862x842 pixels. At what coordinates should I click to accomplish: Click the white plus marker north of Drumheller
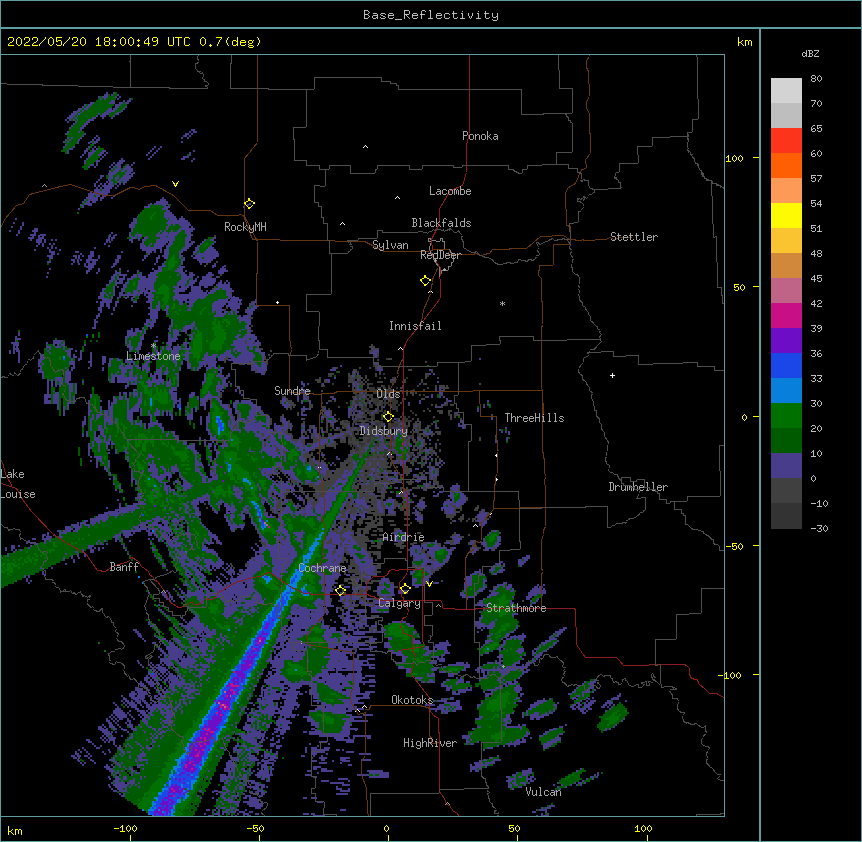tap(612, 375)
